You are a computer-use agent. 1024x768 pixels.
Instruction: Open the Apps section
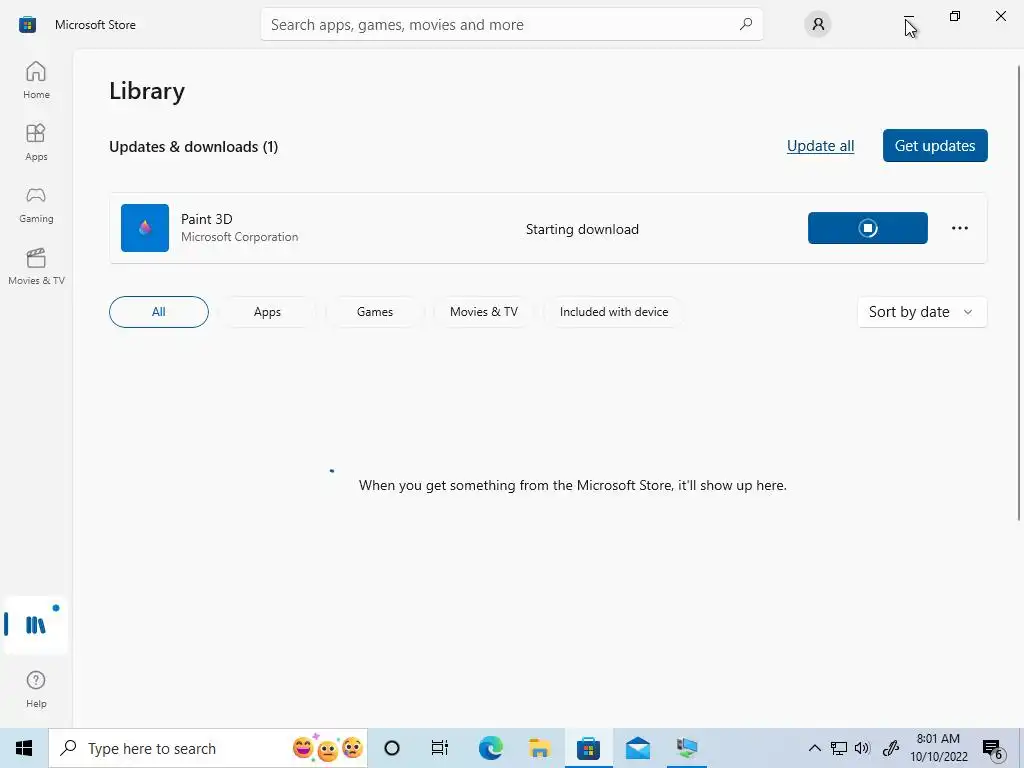tap(36, 142)
